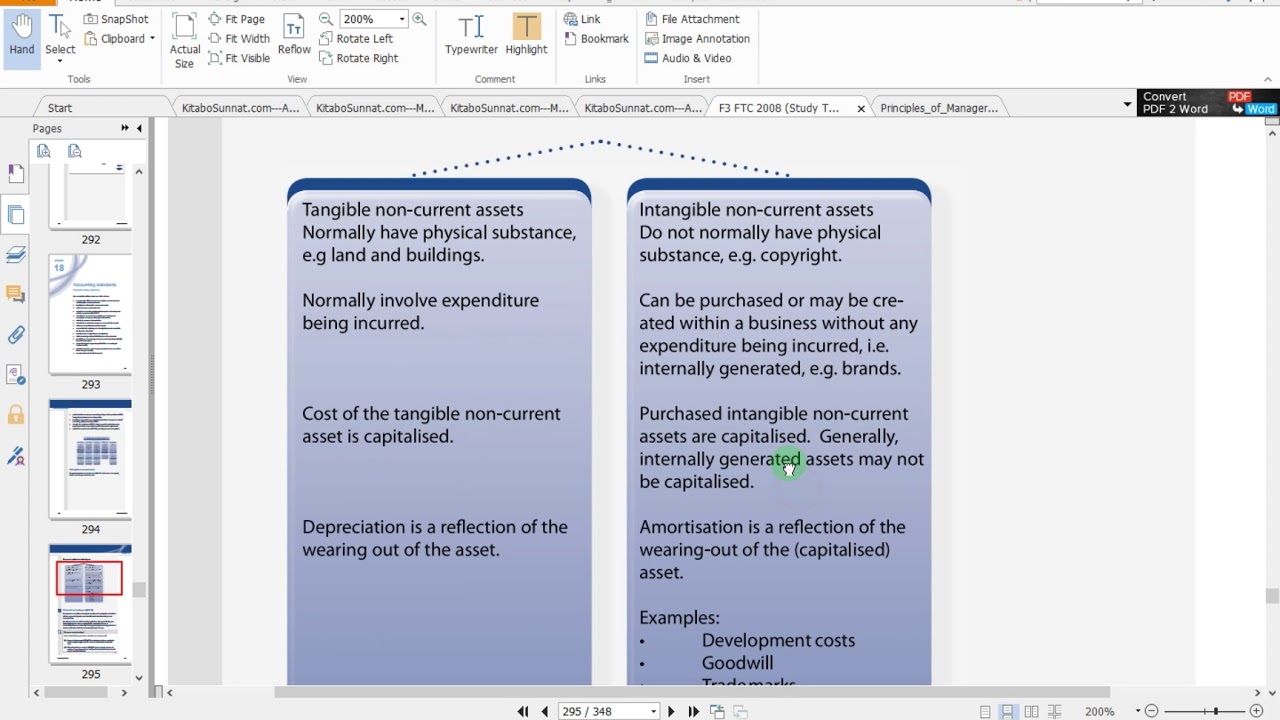Rotate the page left
Viewport: 1280px width, 720px height.
coord(355,39)
